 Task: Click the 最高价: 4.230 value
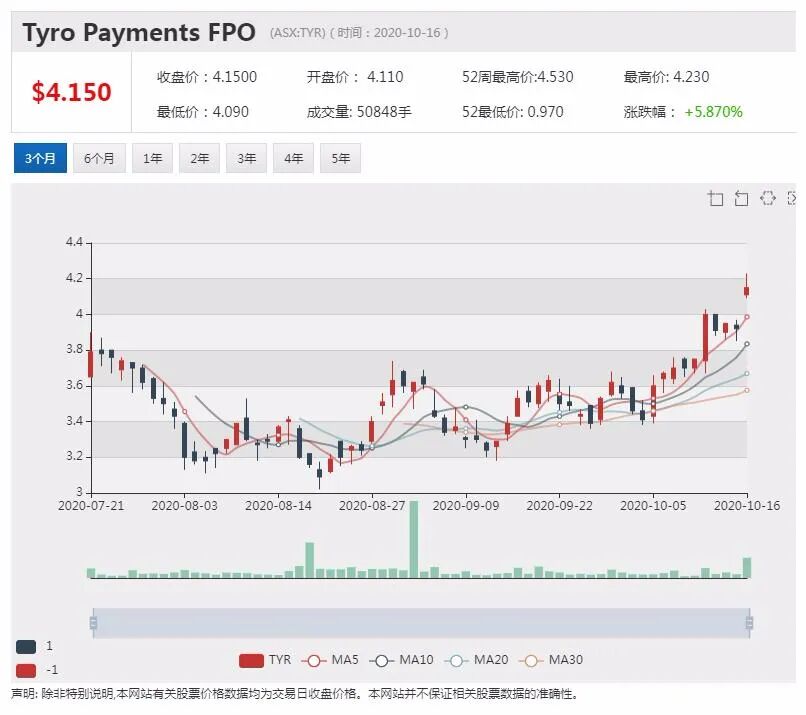pos(666,77)
